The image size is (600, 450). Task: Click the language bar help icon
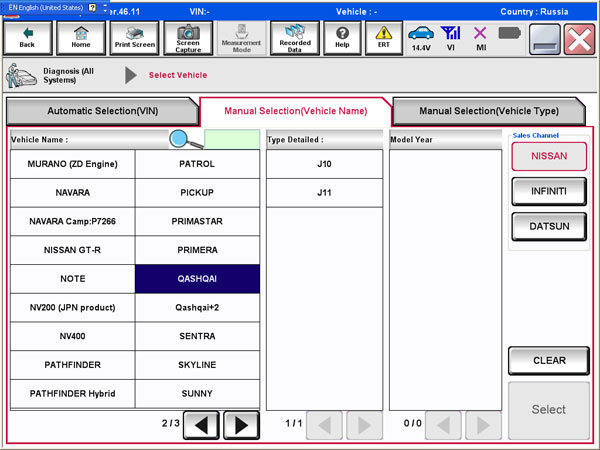pyautogui.click(x=93, y=7)
